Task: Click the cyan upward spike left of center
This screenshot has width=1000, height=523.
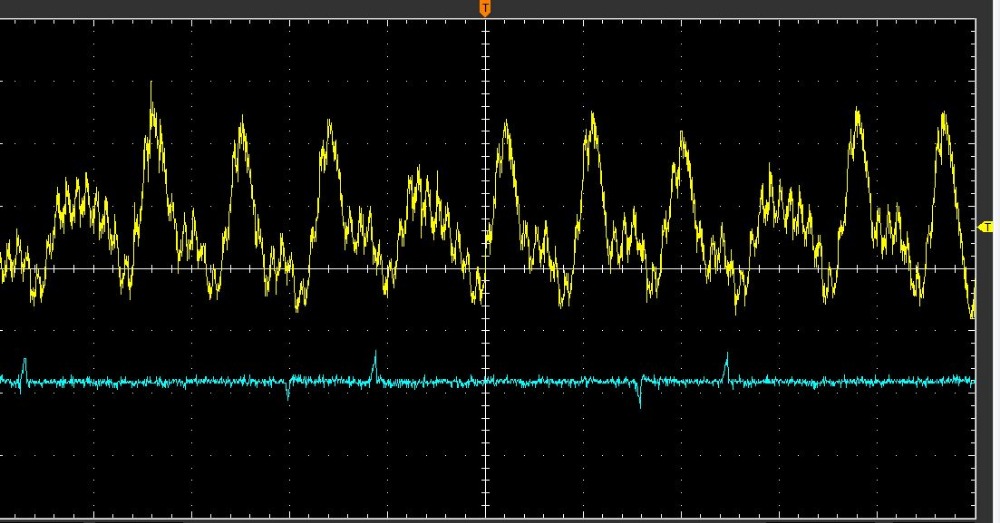Action: pos(375,355)
